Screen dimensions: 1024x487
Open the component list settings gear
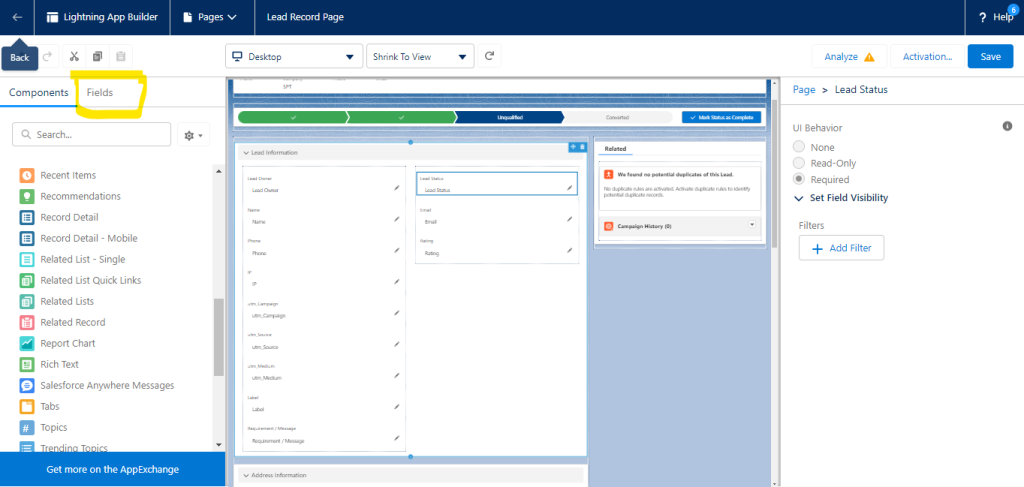(x=193, y=135)
